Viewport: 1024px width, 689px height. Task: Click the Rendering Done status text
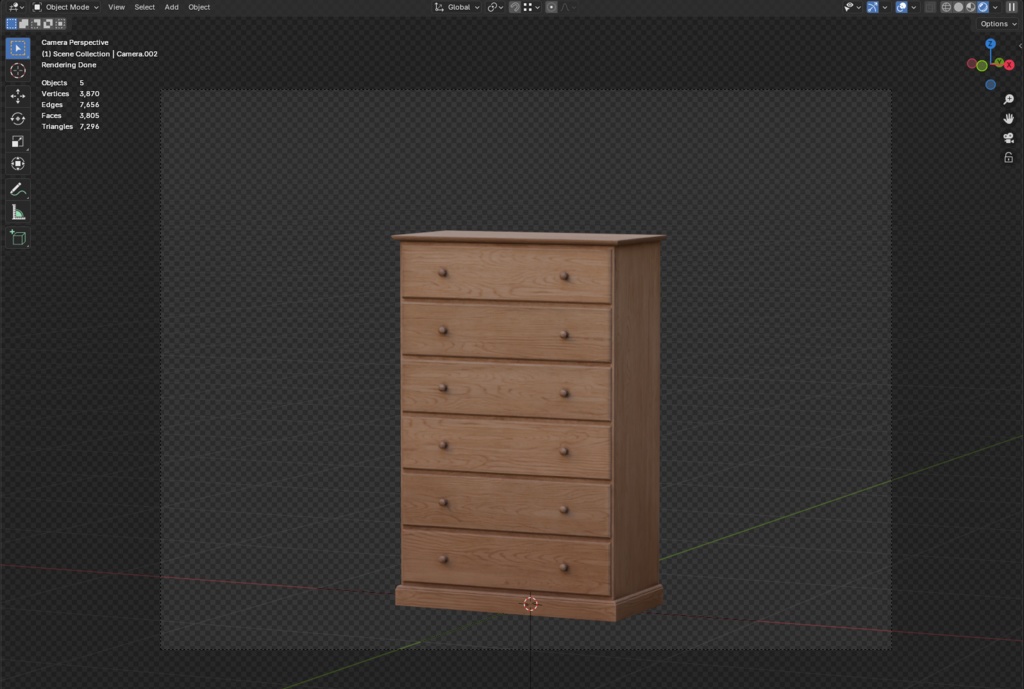(x=69, y=65)
